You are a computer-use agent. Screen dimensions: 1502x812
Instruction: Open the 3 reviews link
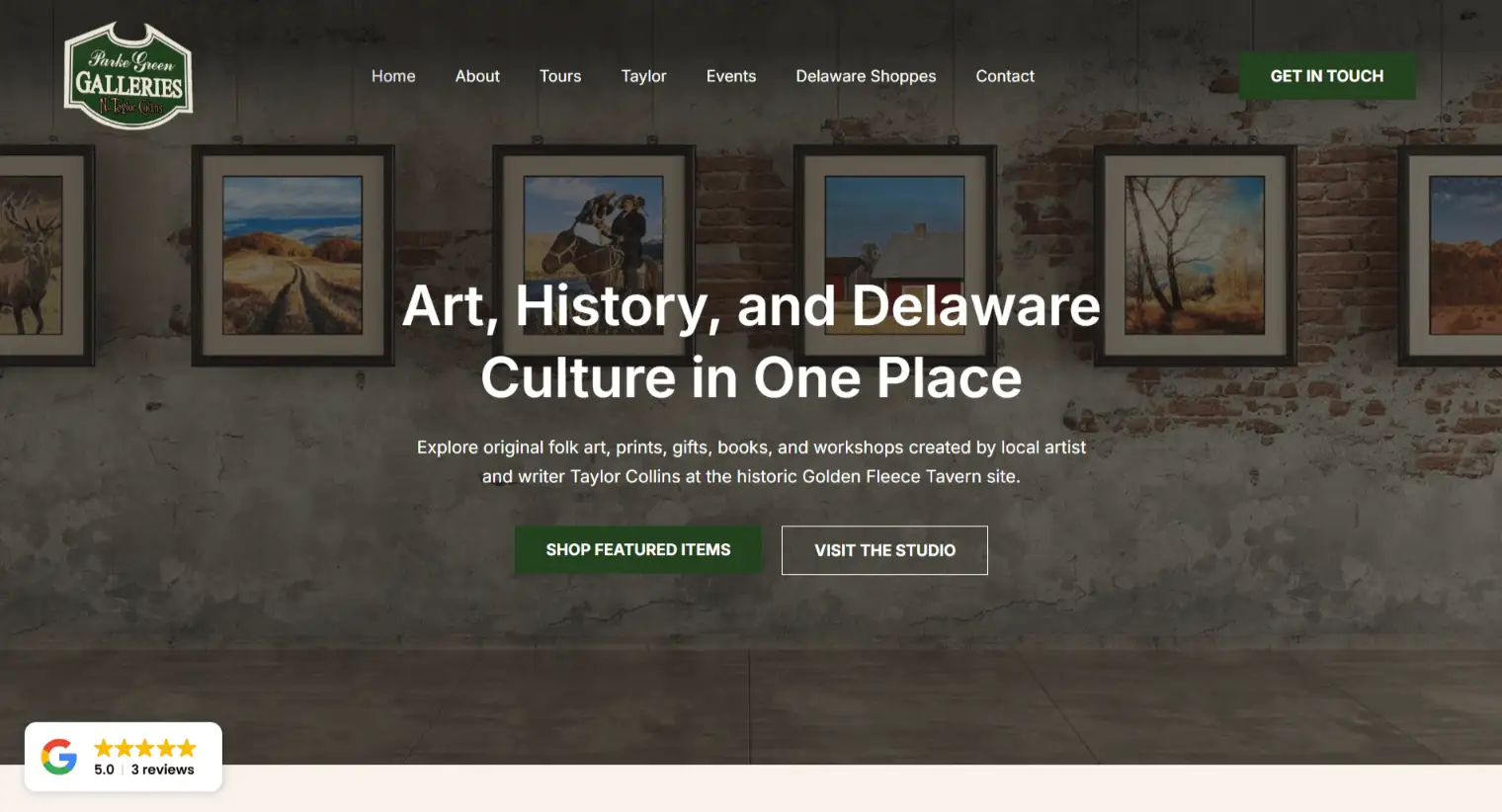tap(163, 770)
